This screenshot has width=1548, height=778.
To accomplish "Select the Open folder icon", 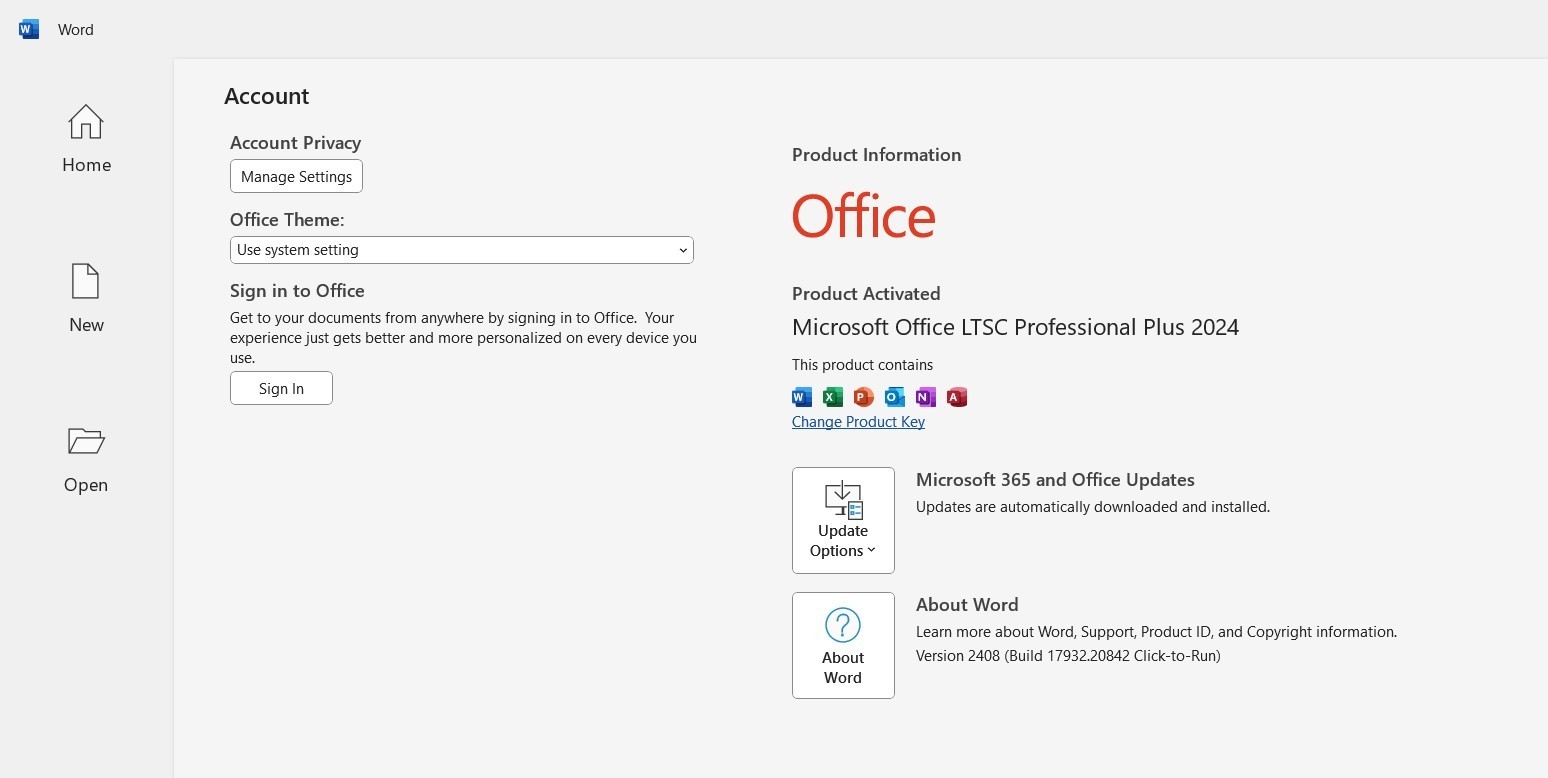I will (x=86, y=440).
